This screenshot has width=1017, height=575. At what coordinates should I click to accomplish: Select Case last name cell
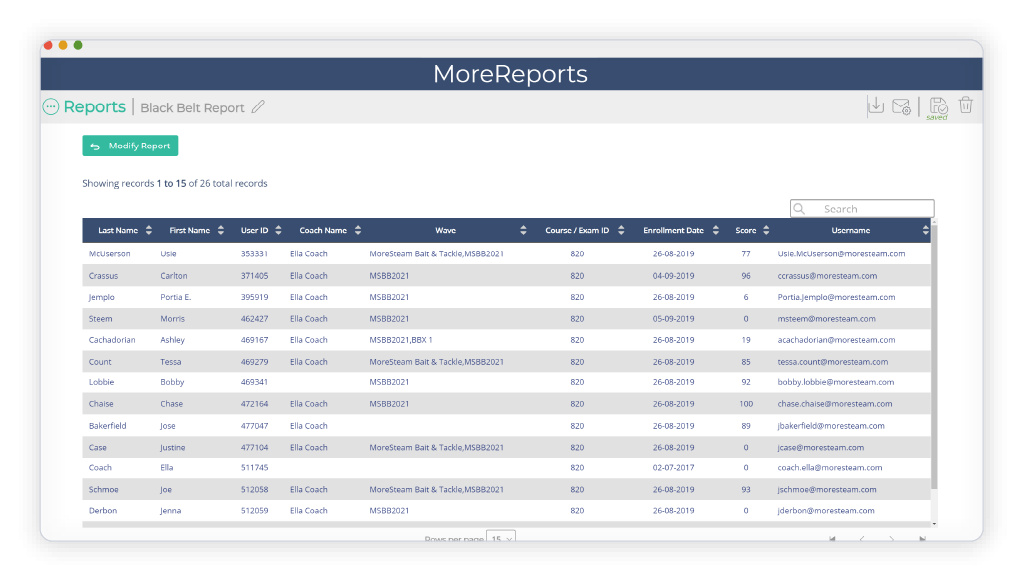[x=97, y=447]
